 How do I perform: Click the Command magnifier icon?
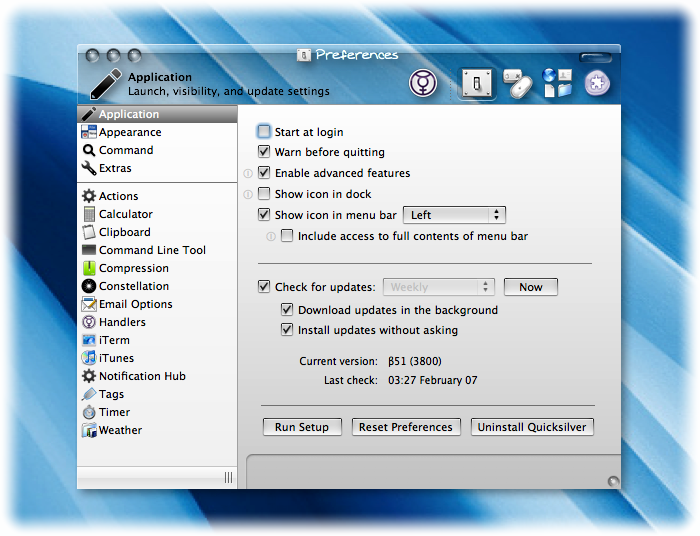coord(89,150)
